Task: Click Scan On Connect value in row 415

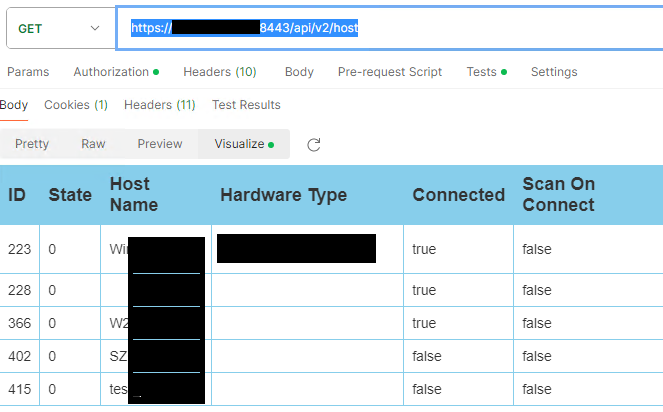Action: (x=537, y=389)
